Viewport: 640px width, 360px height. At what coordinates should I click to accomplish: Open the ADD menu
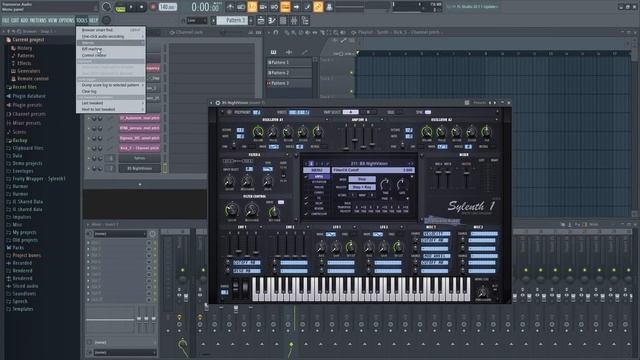(24, 20)
